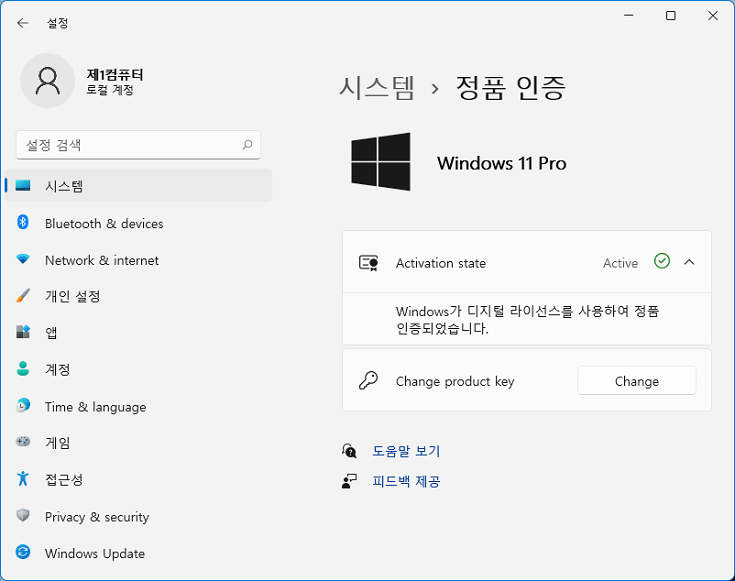
Task: Click the product key icon
Action: (x=368, y=380)
